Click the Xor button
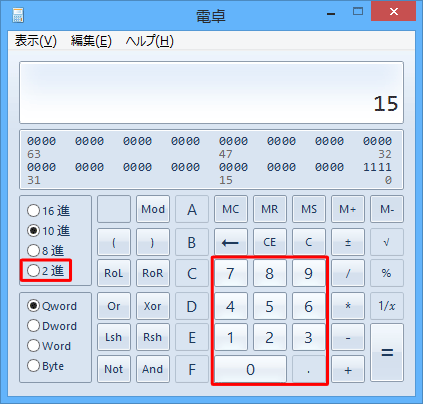Screen dimensions: 423x404 153,306
